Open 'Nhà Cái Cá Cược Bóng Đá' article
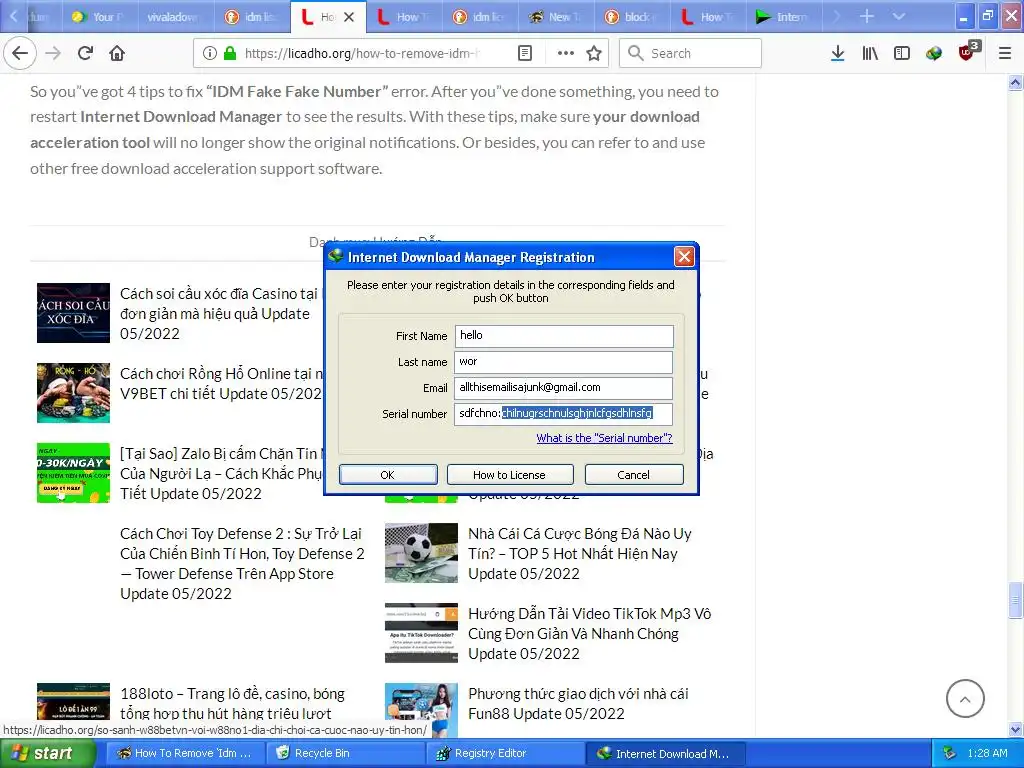This screenshot has height=768, width=1024. coord(580,554)
